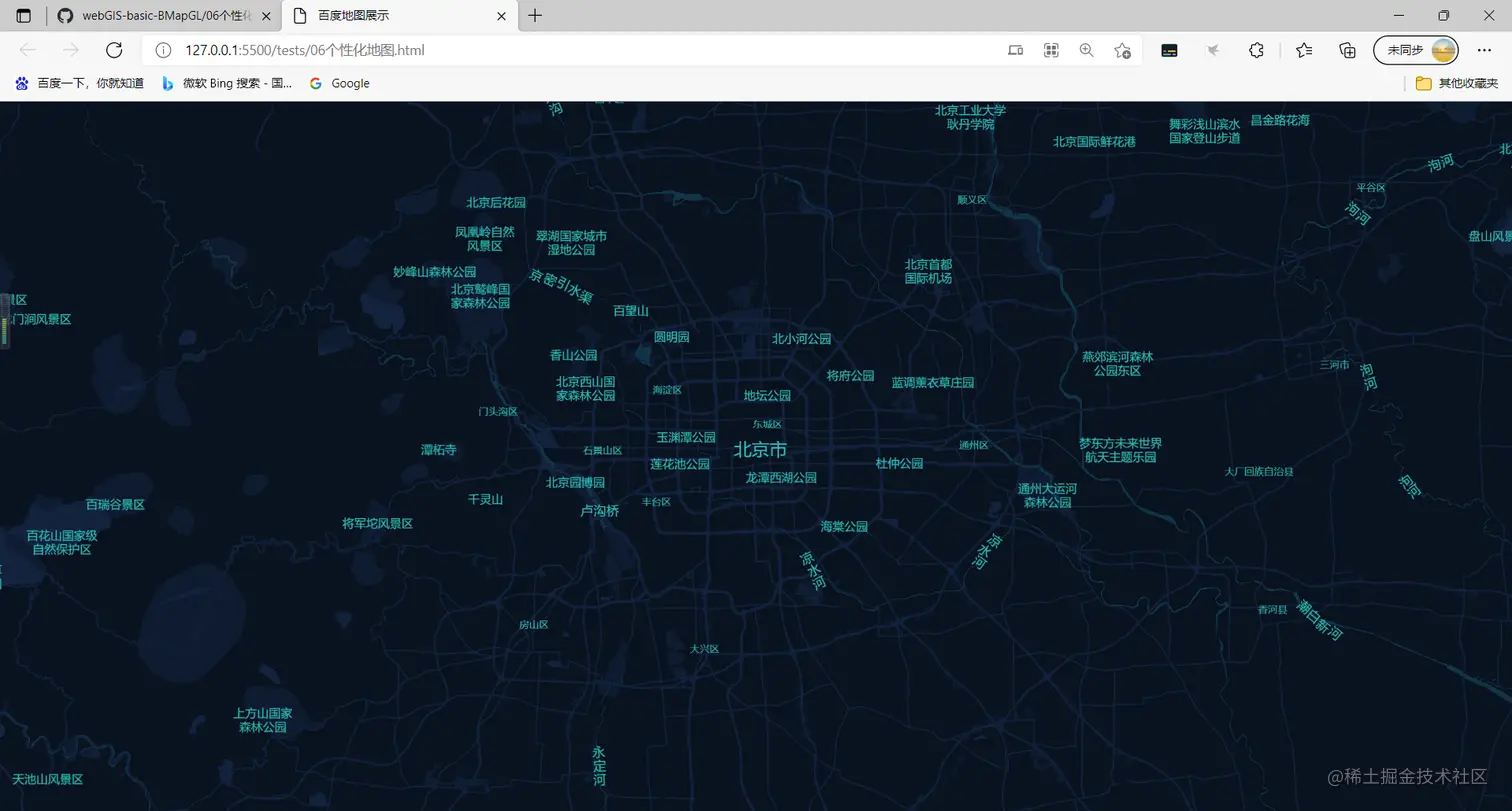Click the 北京后花园 map label

coord(496,202)
